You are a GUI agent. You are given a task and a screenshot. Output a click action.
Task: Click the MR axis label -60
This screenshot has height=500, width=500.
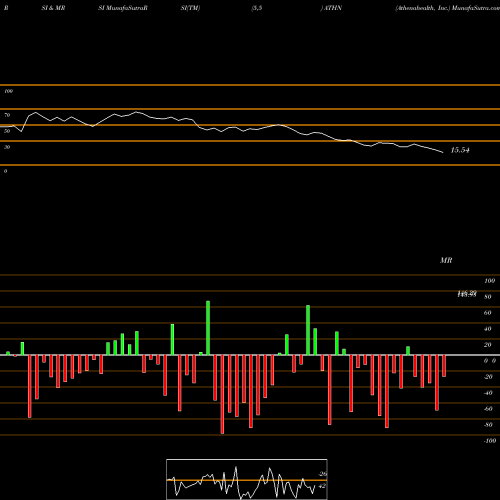tap(488, 409)
